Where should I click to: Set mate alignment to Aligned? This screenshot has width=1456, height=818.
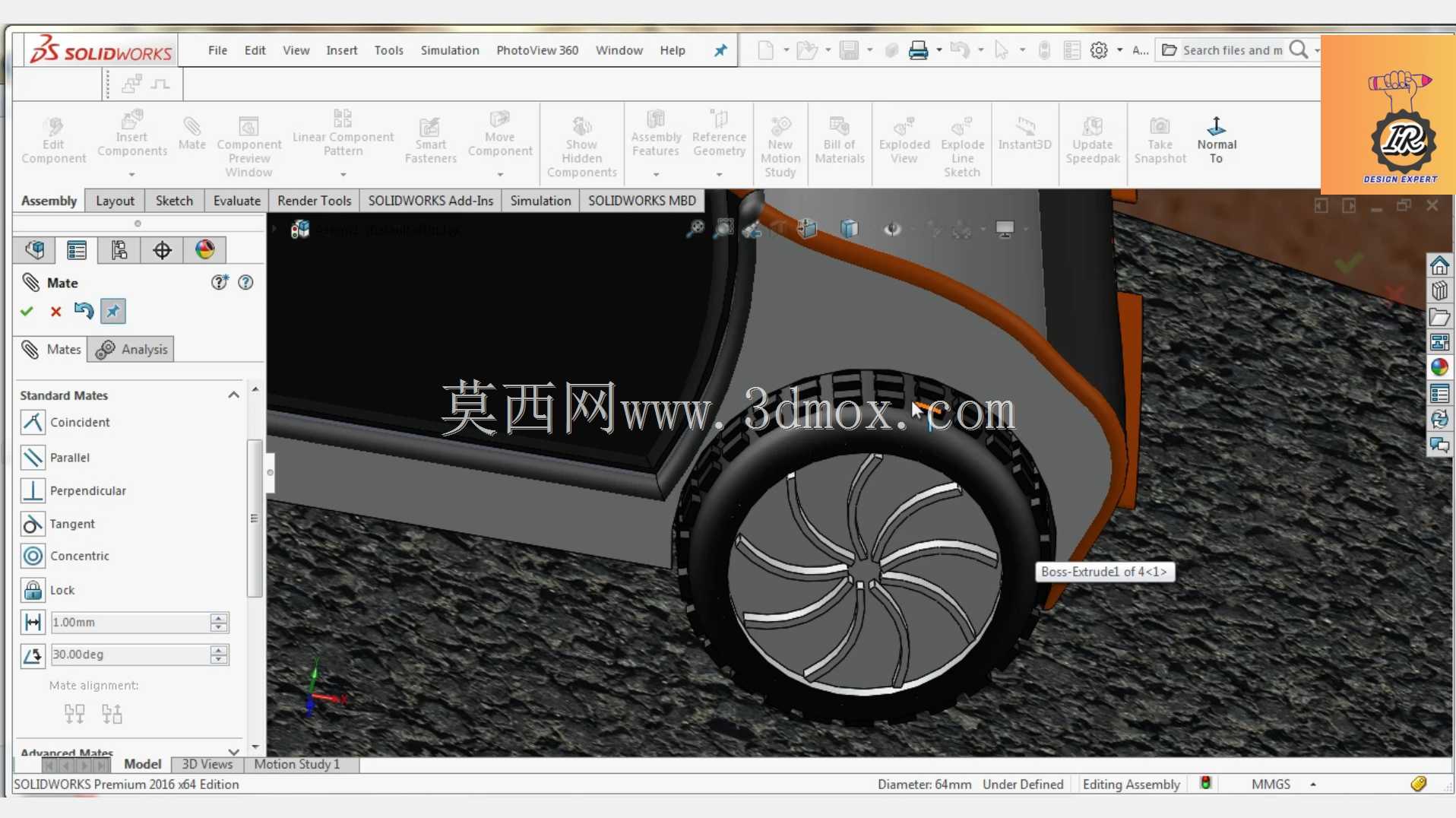[74, 713]
